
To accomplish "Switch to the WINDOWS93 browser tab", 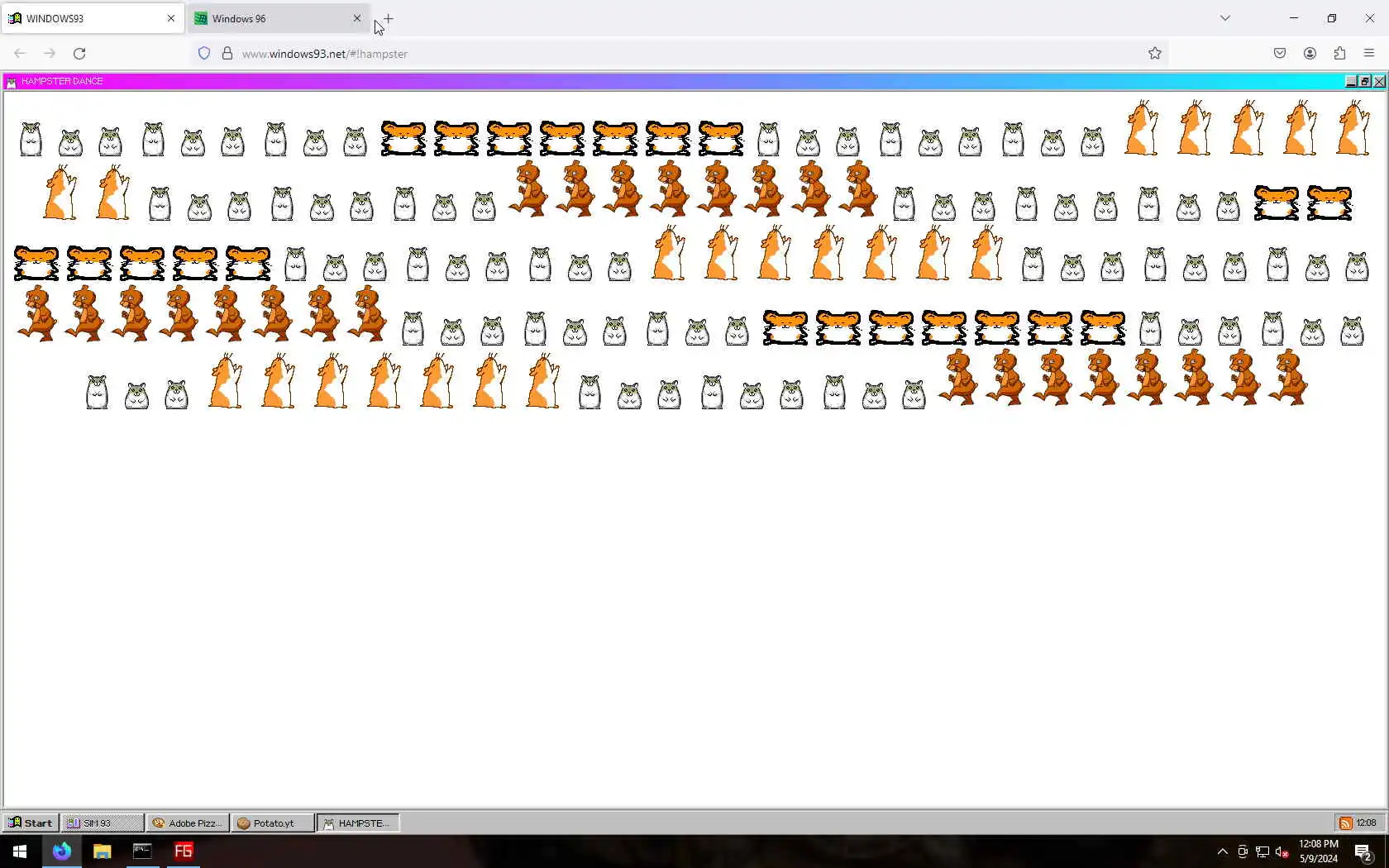I will pos(91,18).
